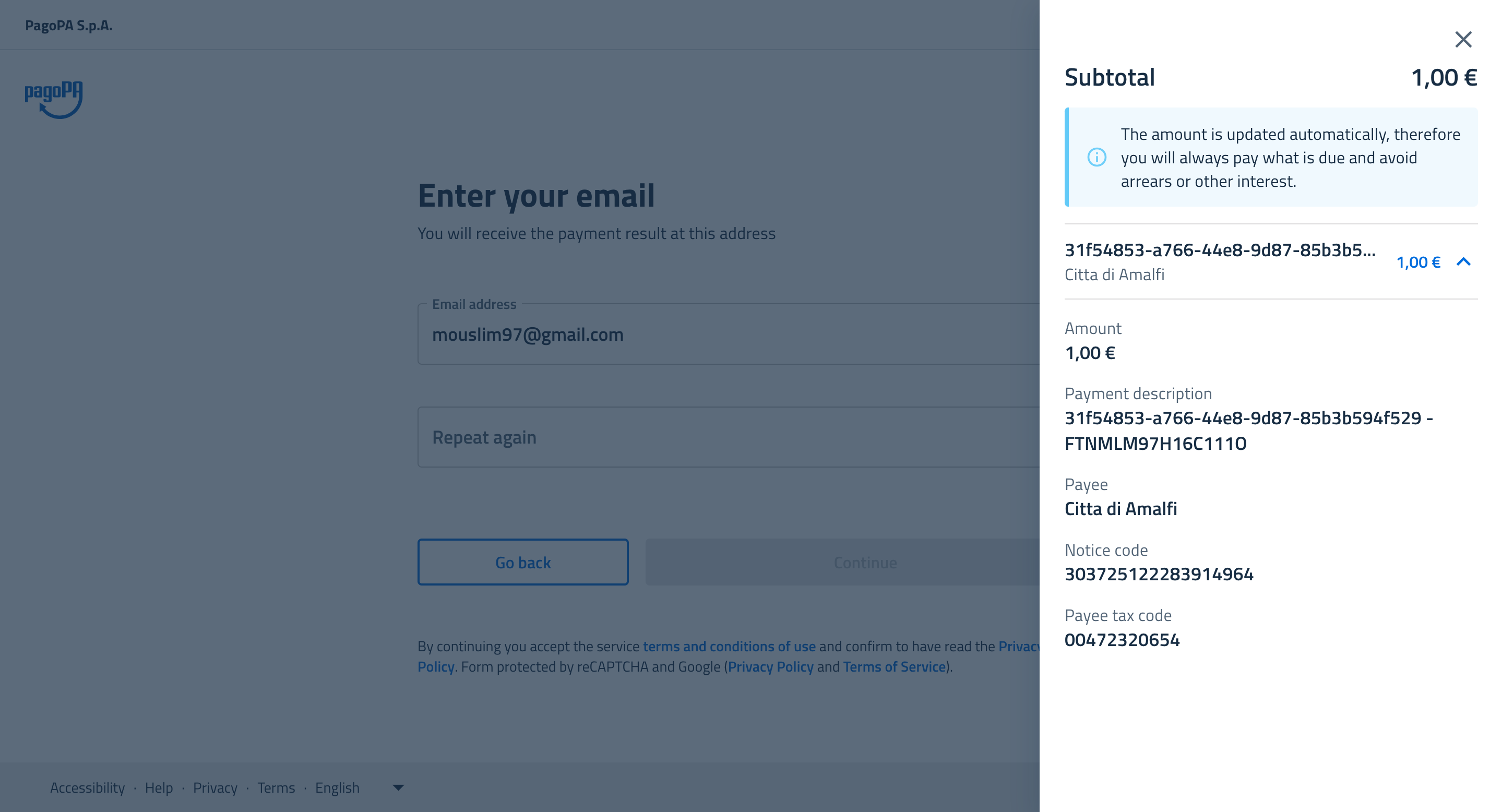Click the info icon in the notice
Viewport: 1502px width, 812px height.
coord(1096,158)
